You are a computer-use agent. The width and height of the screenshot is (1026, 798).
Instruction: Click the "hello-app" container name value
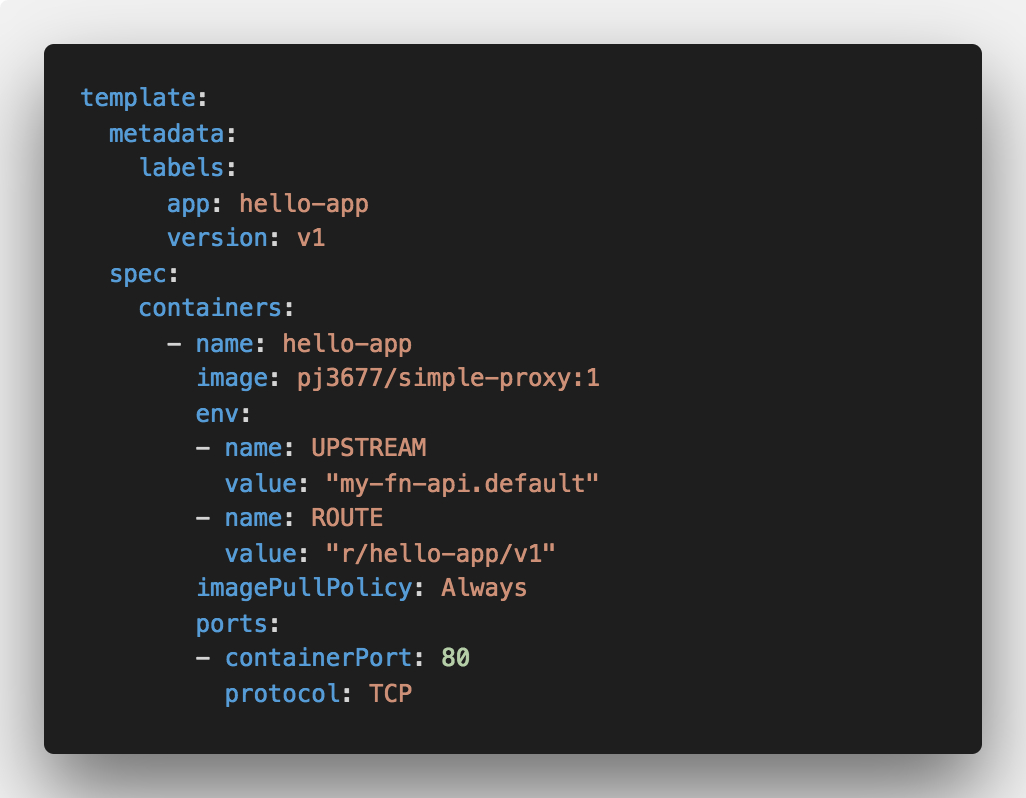click(347, 344)
